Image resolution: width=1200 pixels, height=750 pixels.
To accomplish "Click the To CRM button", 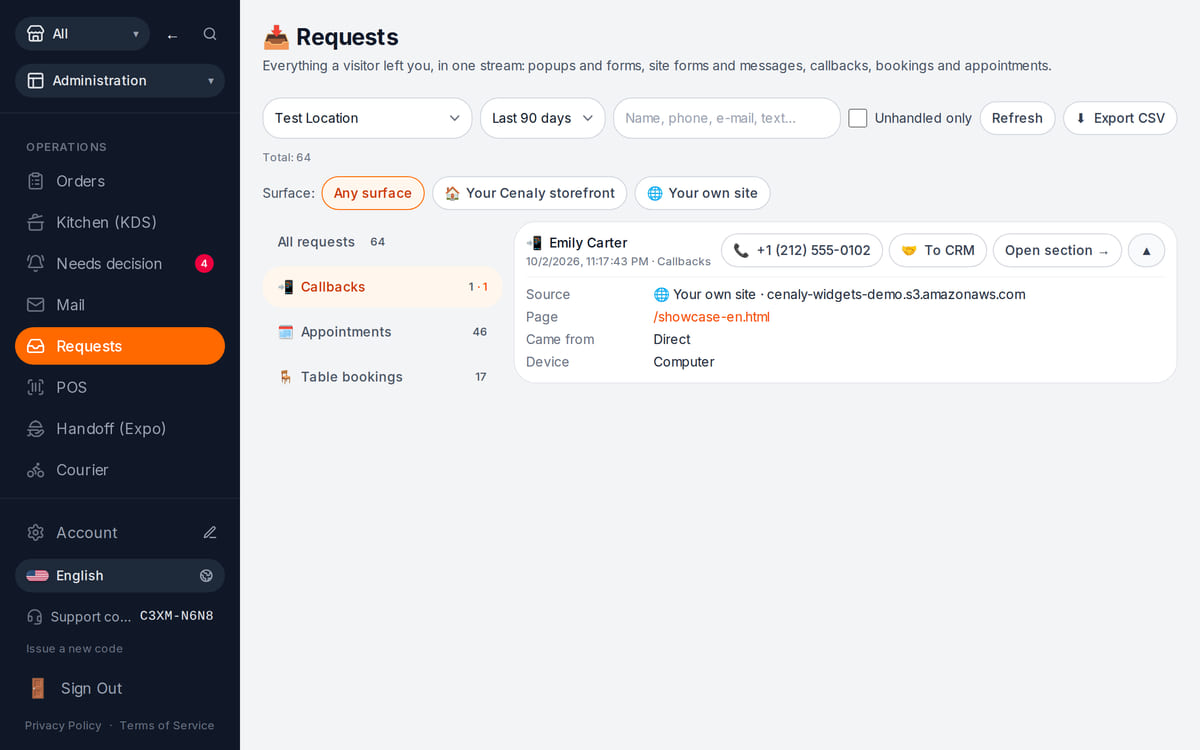I will (x=938, y=250).
